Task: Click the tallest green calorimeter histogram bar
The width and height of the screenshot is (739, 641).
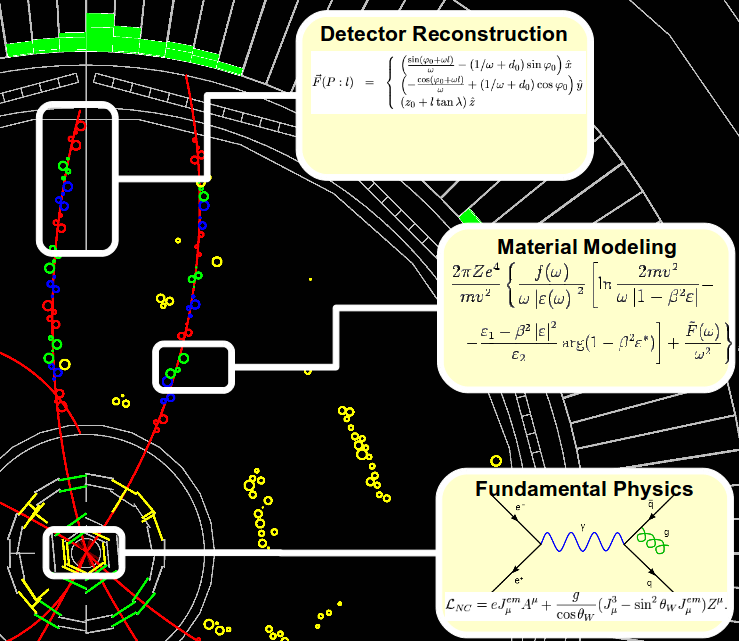Action: coord(100,32)
